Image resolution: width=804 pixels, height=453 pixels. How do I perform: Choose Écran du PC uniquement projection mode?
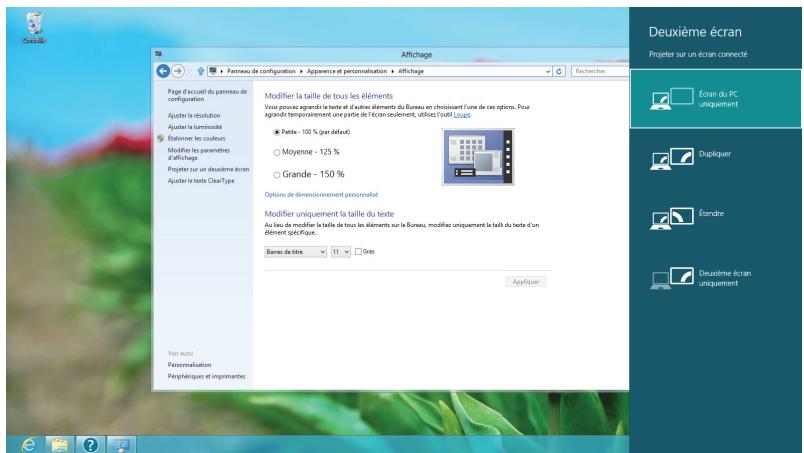[715, 99]
